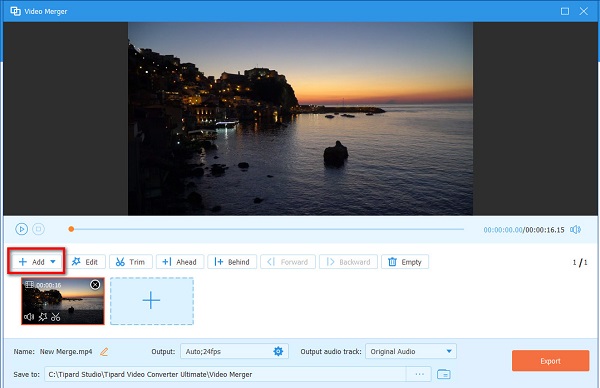
Task: Click the empty plus slot to add a video
Action: pyautogui.click(x=152, y=301)
